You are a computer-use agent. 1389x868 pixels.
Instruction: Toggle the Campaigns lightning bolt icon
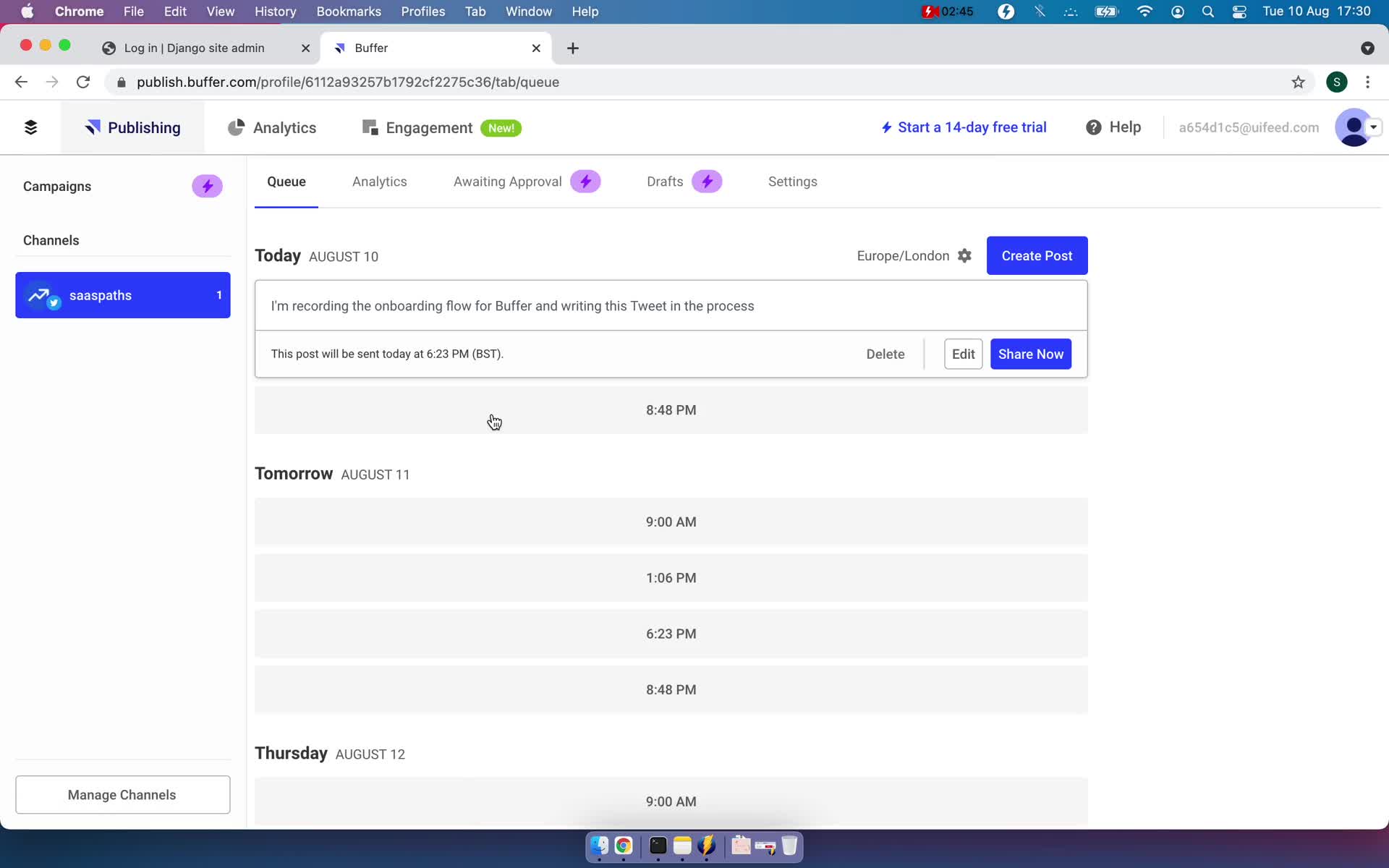pos(207,186)
